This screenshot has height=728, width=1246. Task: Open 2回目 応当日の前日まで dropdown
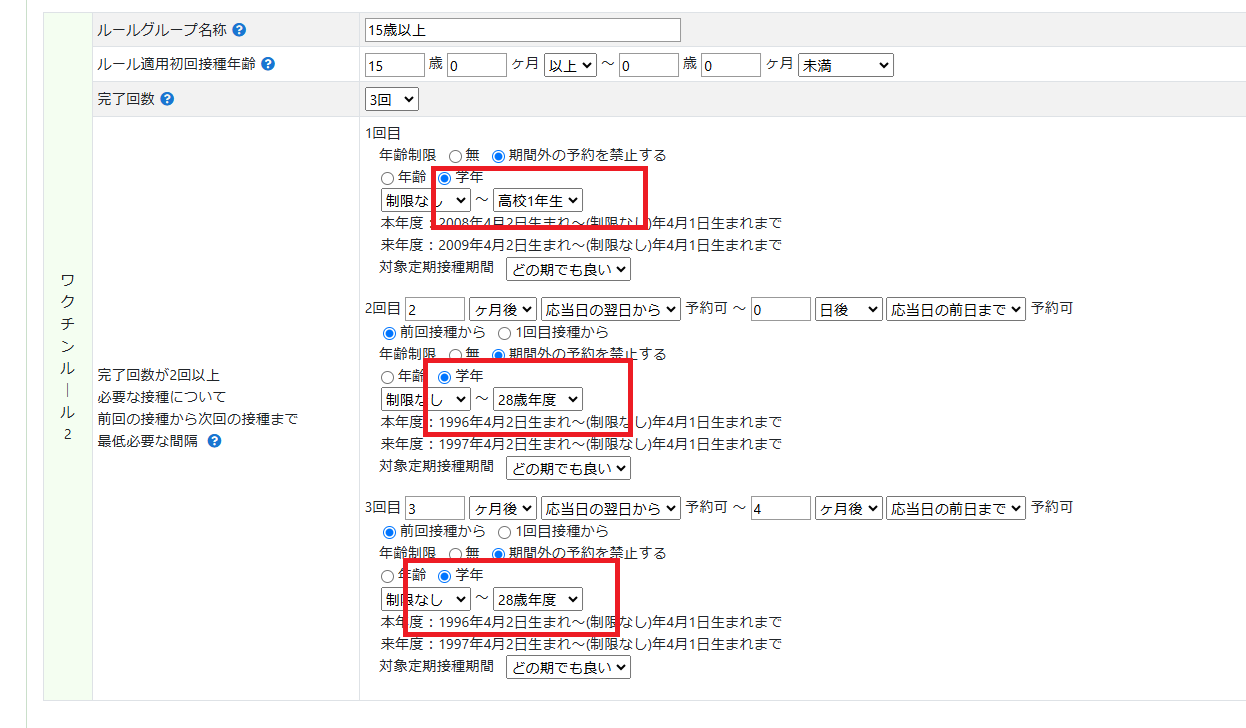pyautogui.click(x=956, y=309)
